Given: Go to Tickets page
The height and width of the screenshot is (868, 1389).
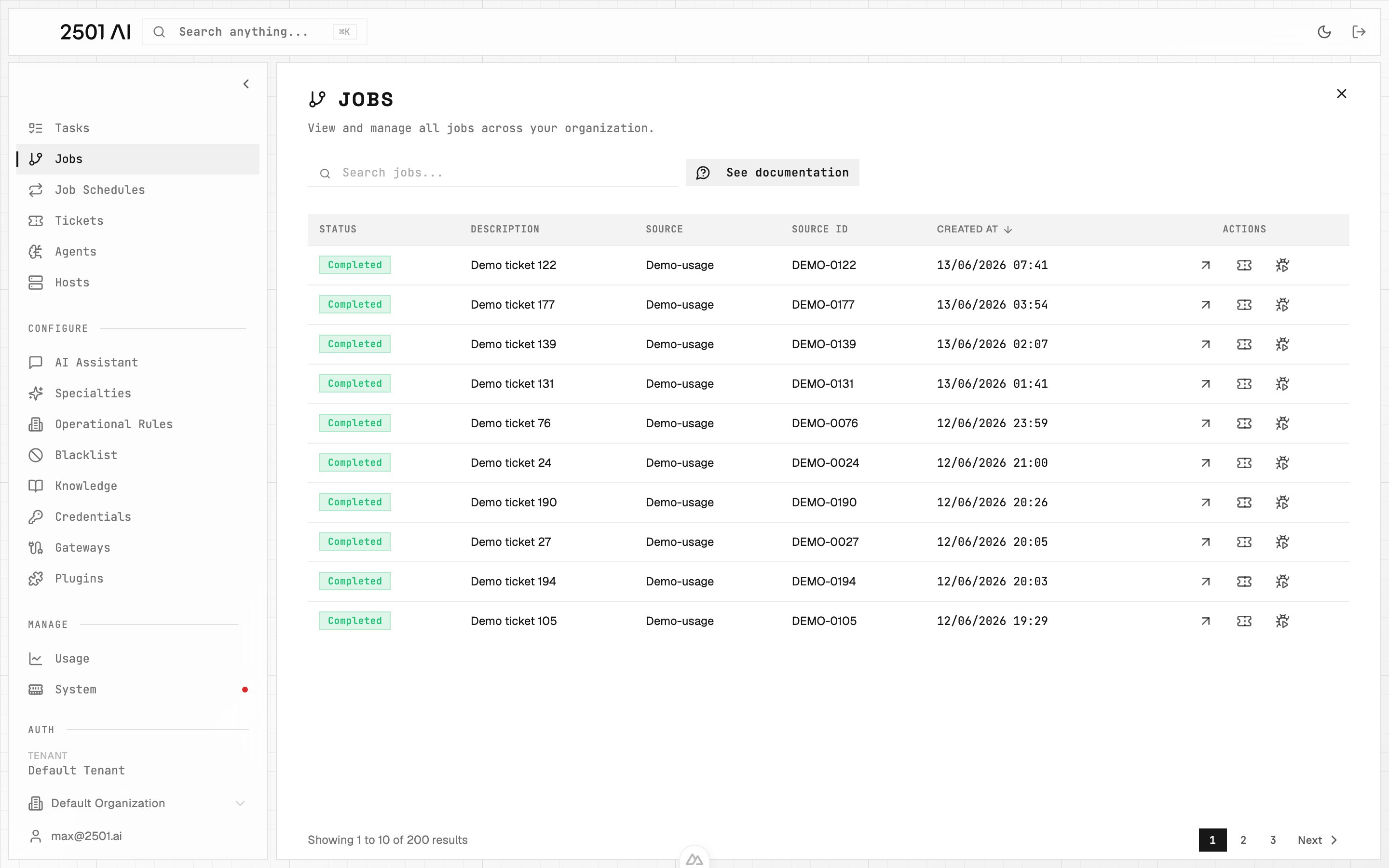Looking at the screenshot, I should 138,220.
